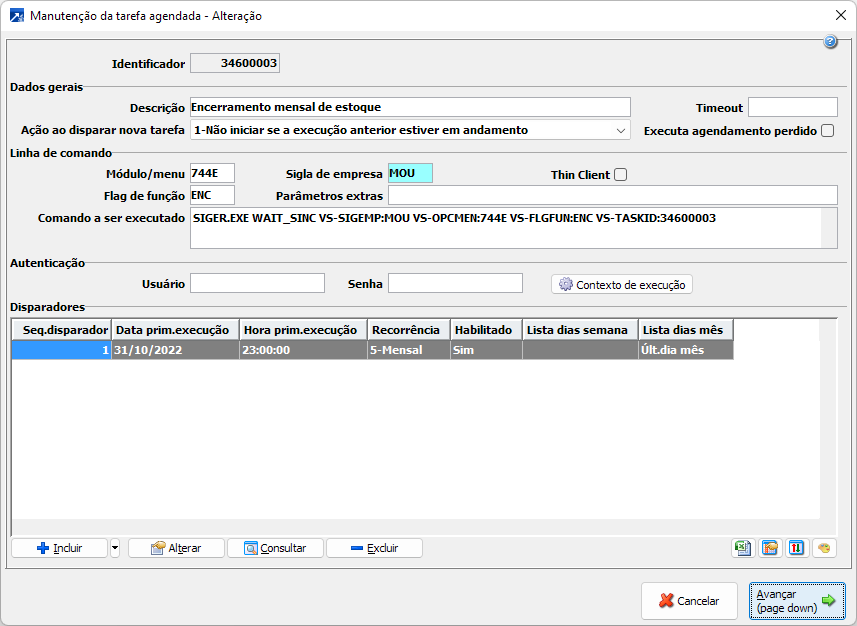This screenshot has width=857, height=626.
Task: Select cell 31/10/2022 in grid
Action: (x=175, y=350)
